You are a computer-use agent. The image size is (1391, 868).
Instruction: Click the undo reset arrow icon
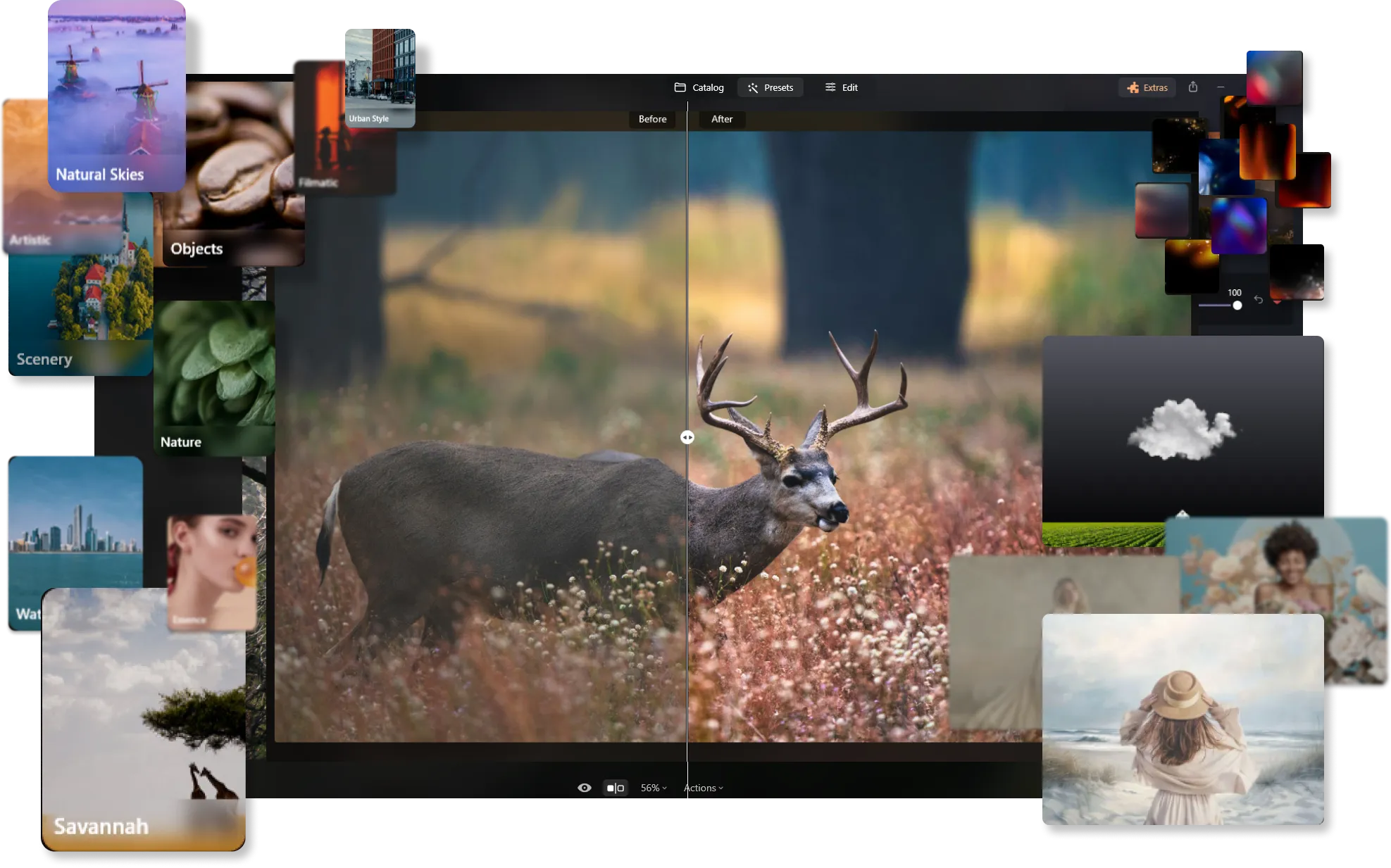1259,300
